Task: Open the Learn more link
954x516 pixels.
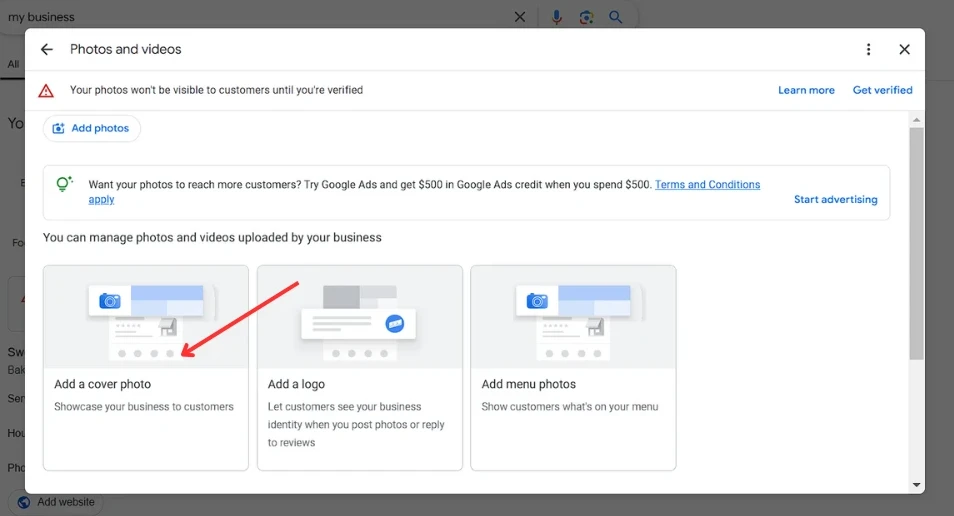Action: point(806,90)
